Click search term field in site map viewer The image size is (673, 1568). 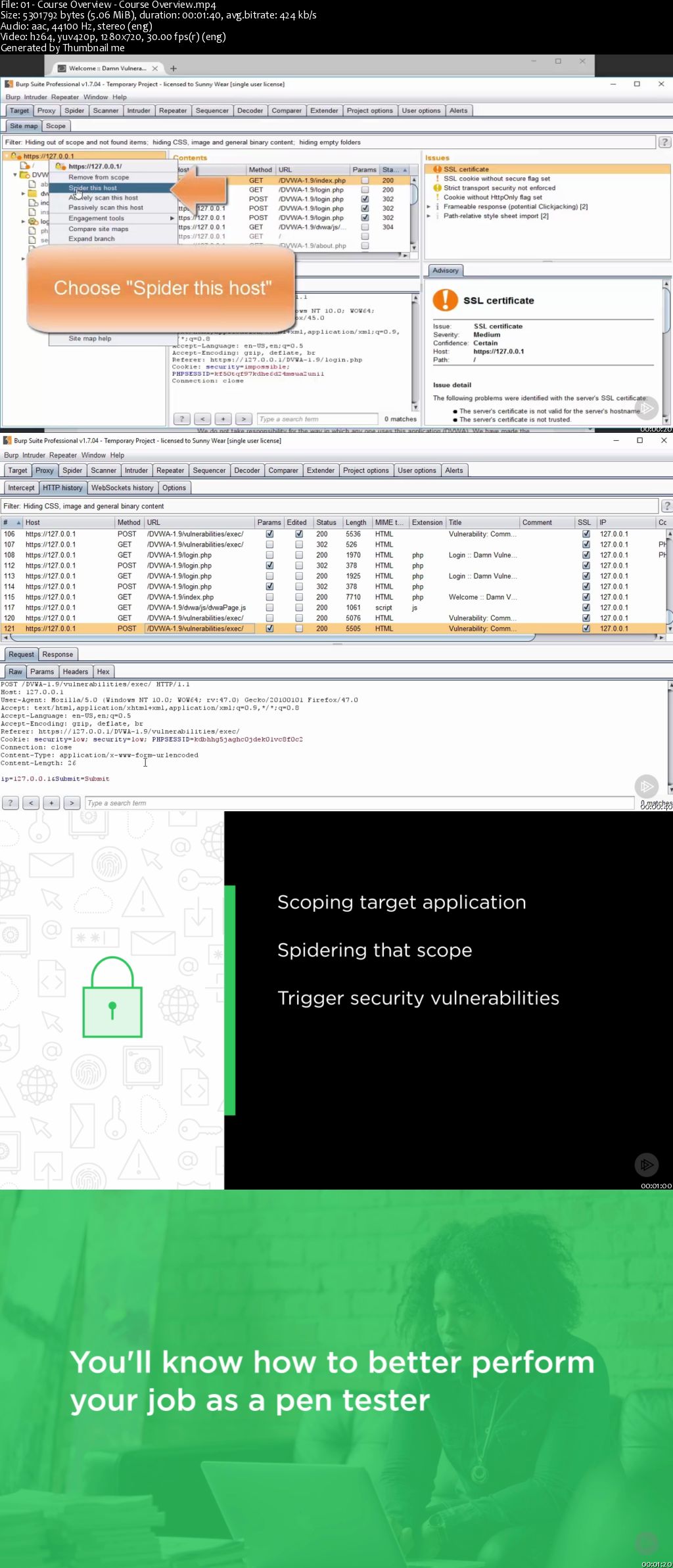(317, 418)
